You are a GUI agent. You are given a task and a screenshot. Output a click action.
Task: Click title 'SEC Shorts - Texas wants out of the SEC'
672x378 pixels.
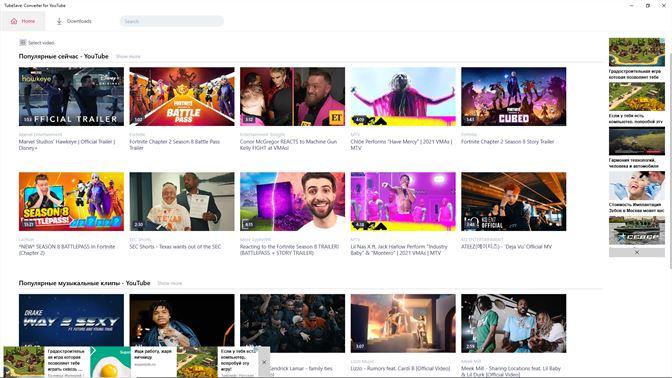click(175, 247)
